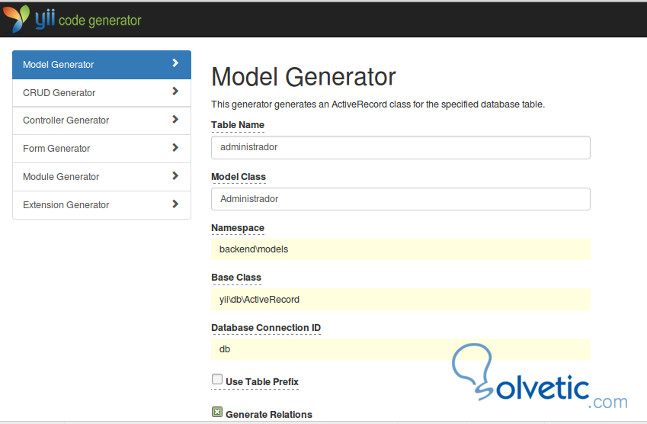This screenshot has height=424, width=647.
Task: Click the Extension Generator chevron arrow
Action: tap(175, 204)
